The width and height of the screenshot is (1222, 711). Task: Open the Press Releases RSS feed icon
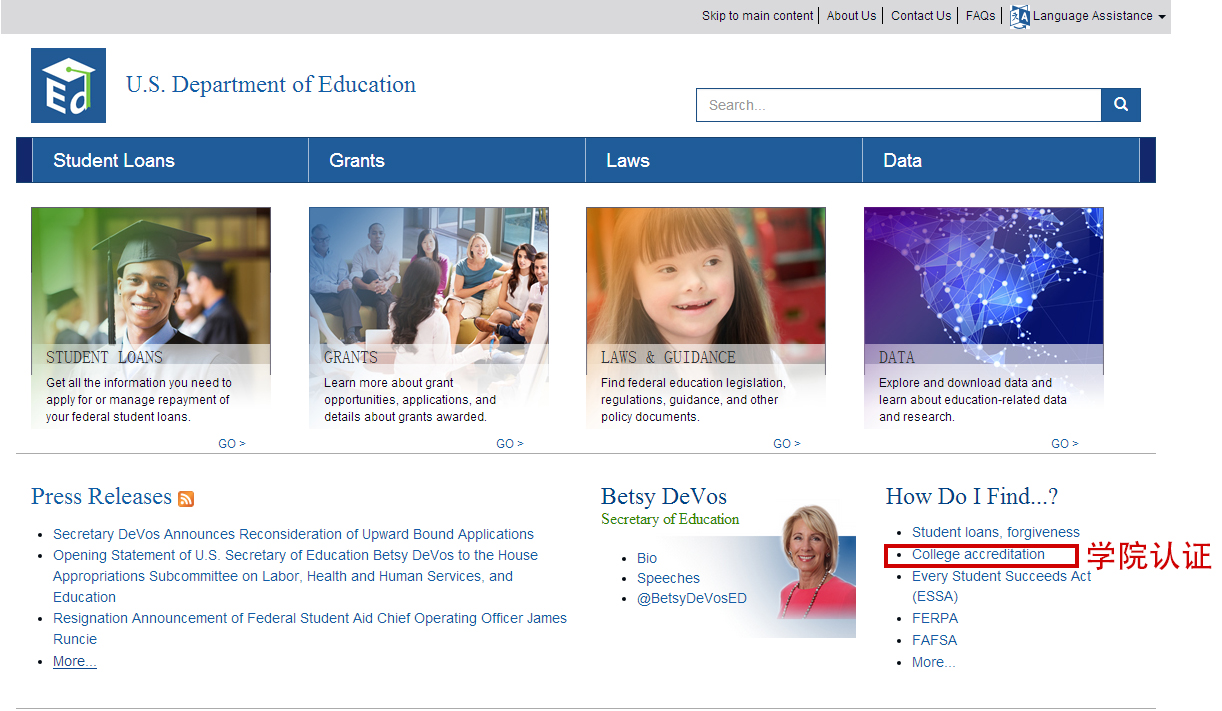(186, 499)
